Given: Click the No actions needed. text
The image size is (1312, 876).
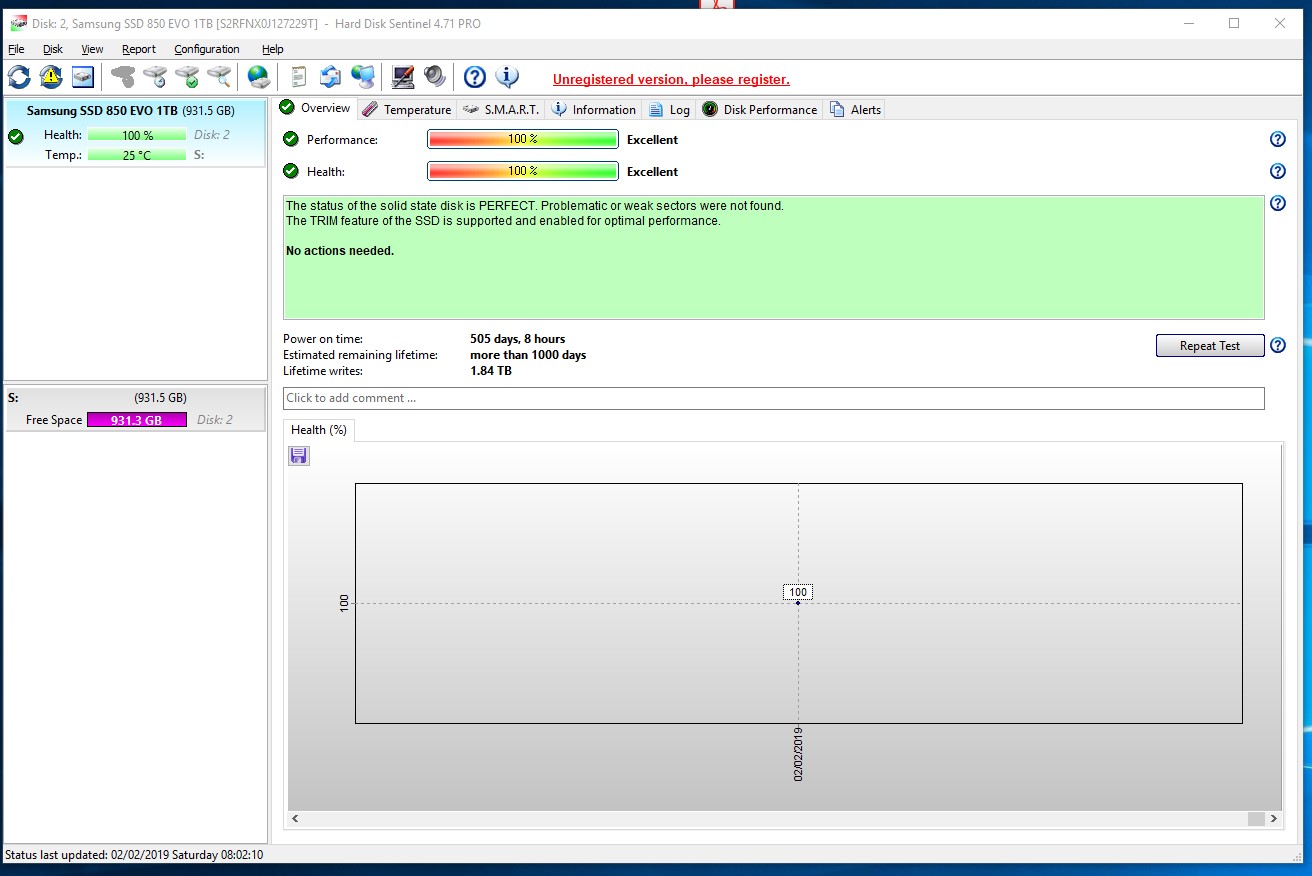Looking at the screenshot, I should (340, 251).
